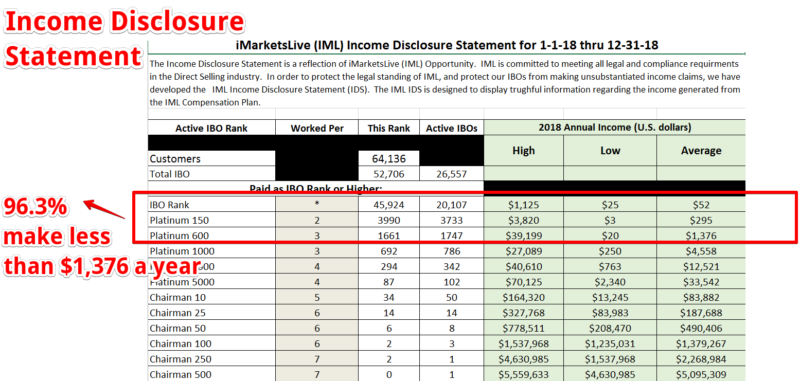The image size is (800, 381).
Task: Select the 26,557 active IBOs cell
Action: (x=452, y=174)
